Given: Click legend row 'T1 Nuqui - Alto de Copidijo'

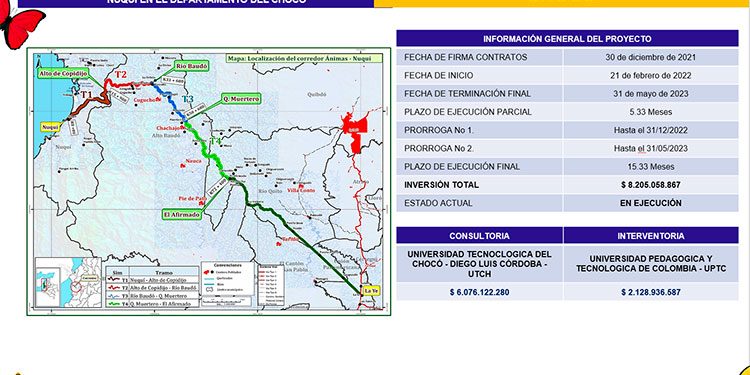Looking at the screenshot, I should tap(152, 280).
